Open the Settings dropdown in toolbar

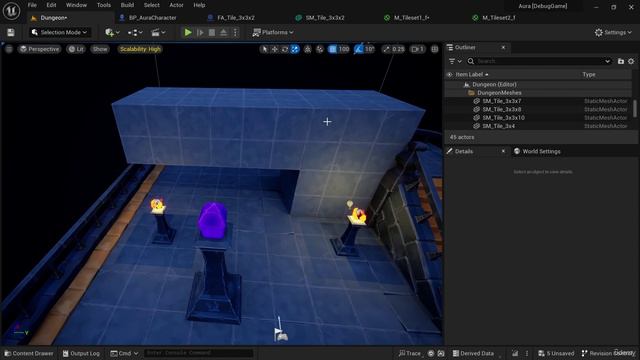613,32
